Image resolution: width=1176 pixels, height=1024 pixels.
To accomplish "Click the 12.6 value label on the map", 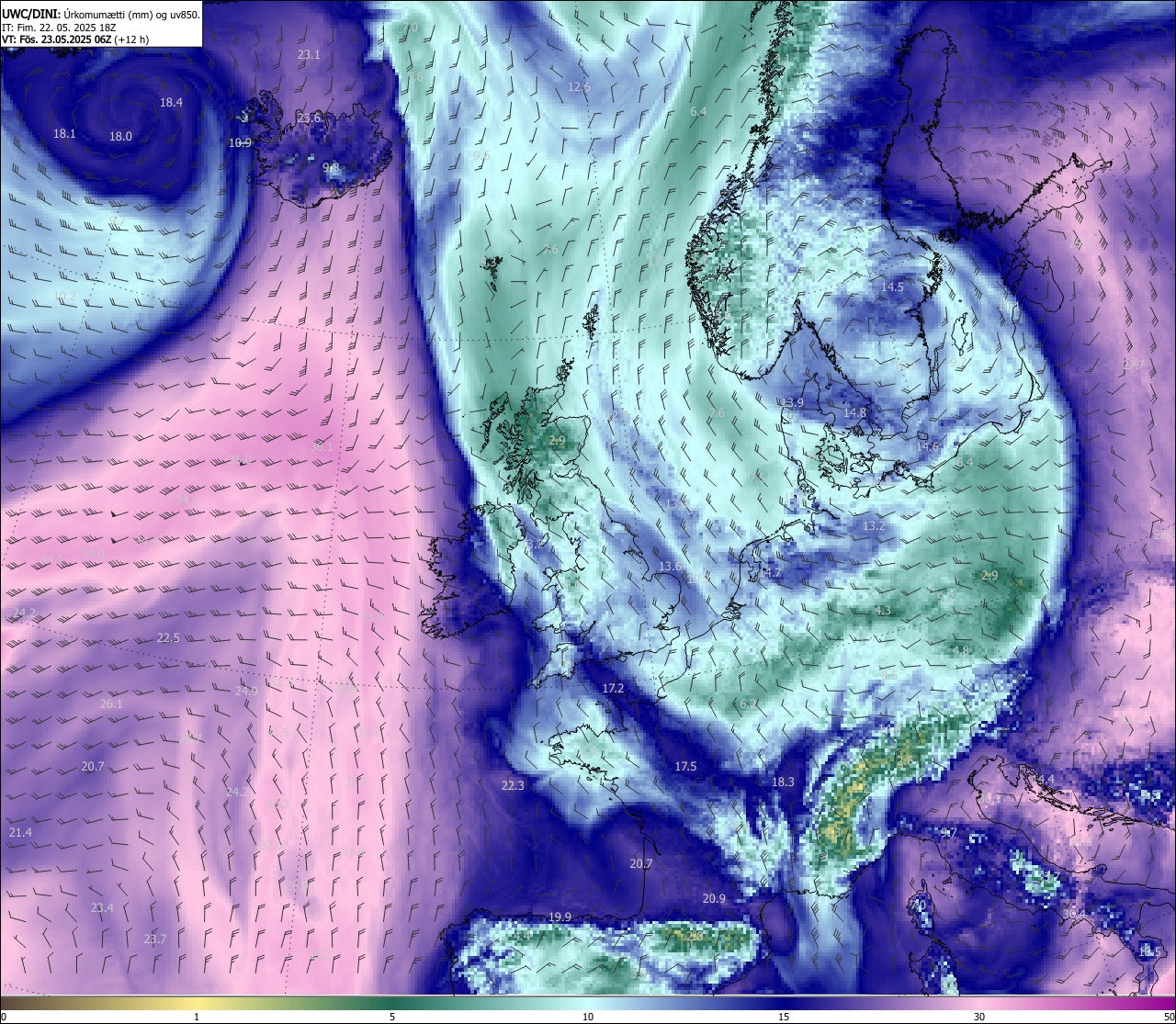I will 579,87.
